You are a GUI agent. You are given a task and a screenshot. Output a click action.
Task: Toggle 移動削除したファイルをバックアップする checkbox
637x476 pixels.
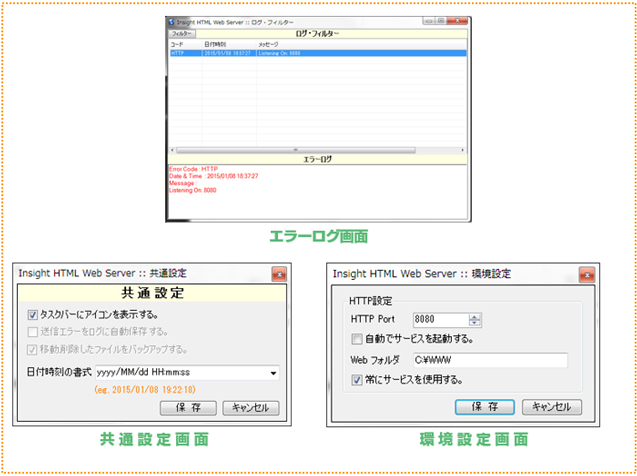tap(33, 349)
